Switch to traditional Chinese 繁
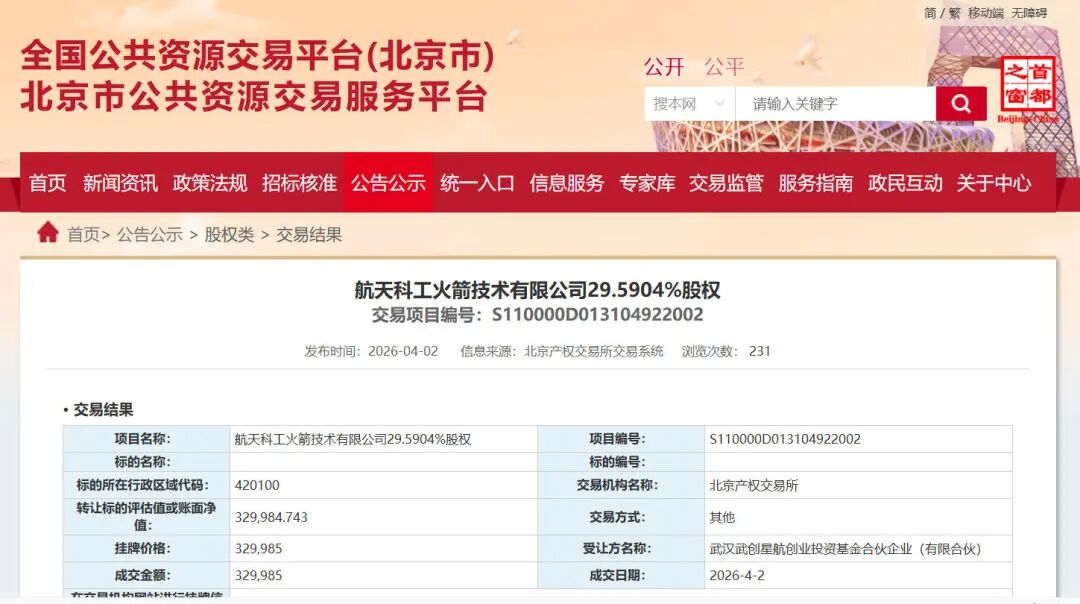The width and height of the screenshot is (1080, 604). point(954,13)
